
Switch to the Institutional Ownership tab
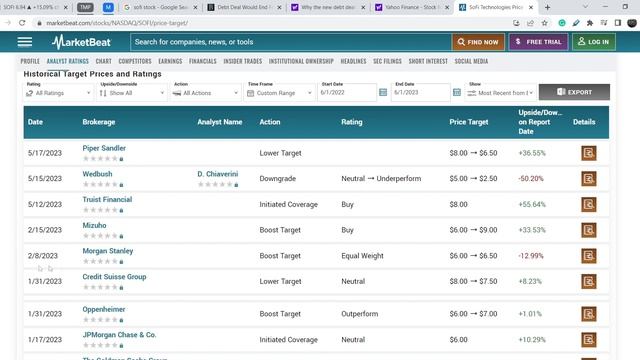(x=301, y=61)
